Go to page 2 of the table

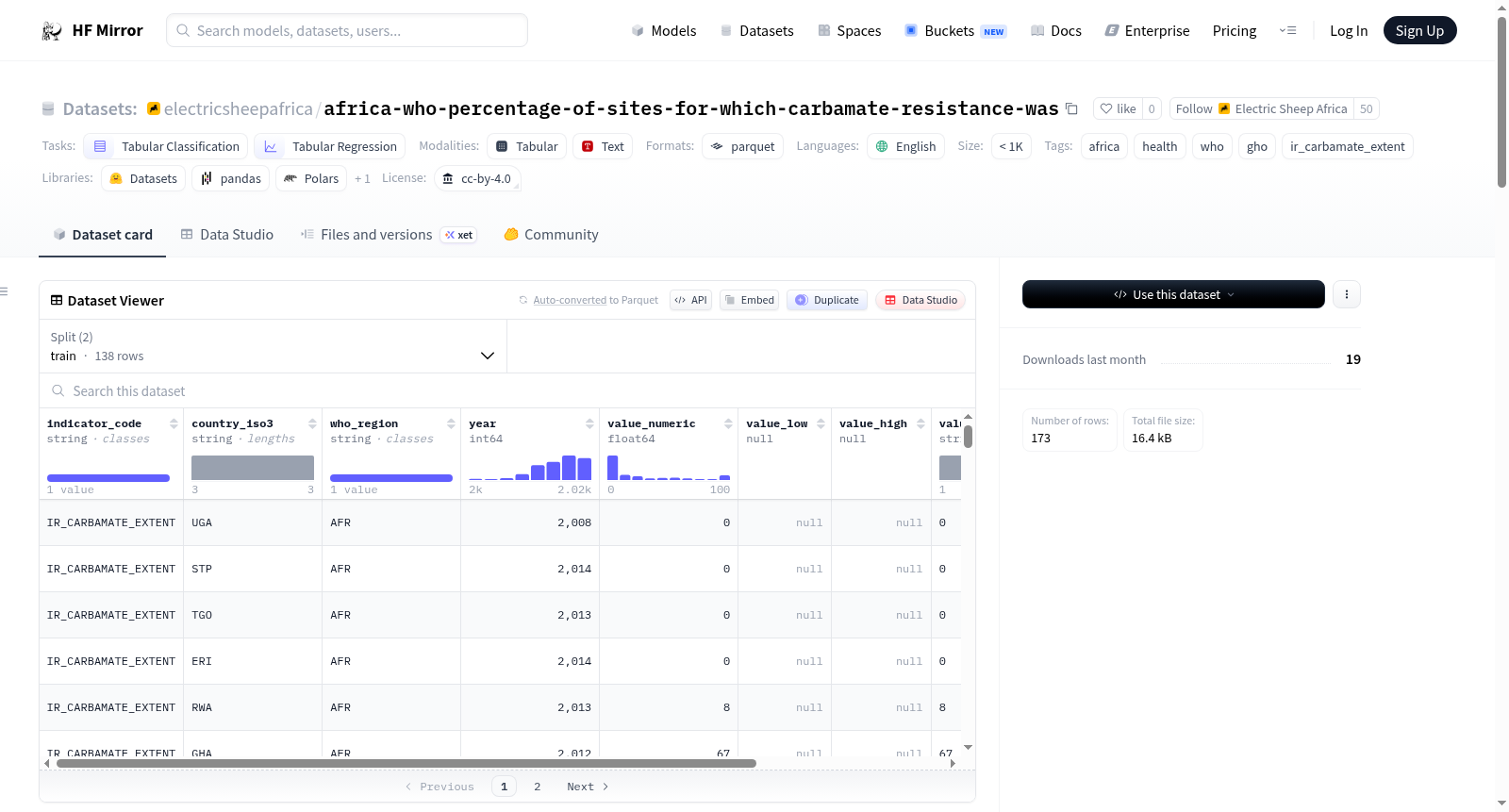pos(538,787)
